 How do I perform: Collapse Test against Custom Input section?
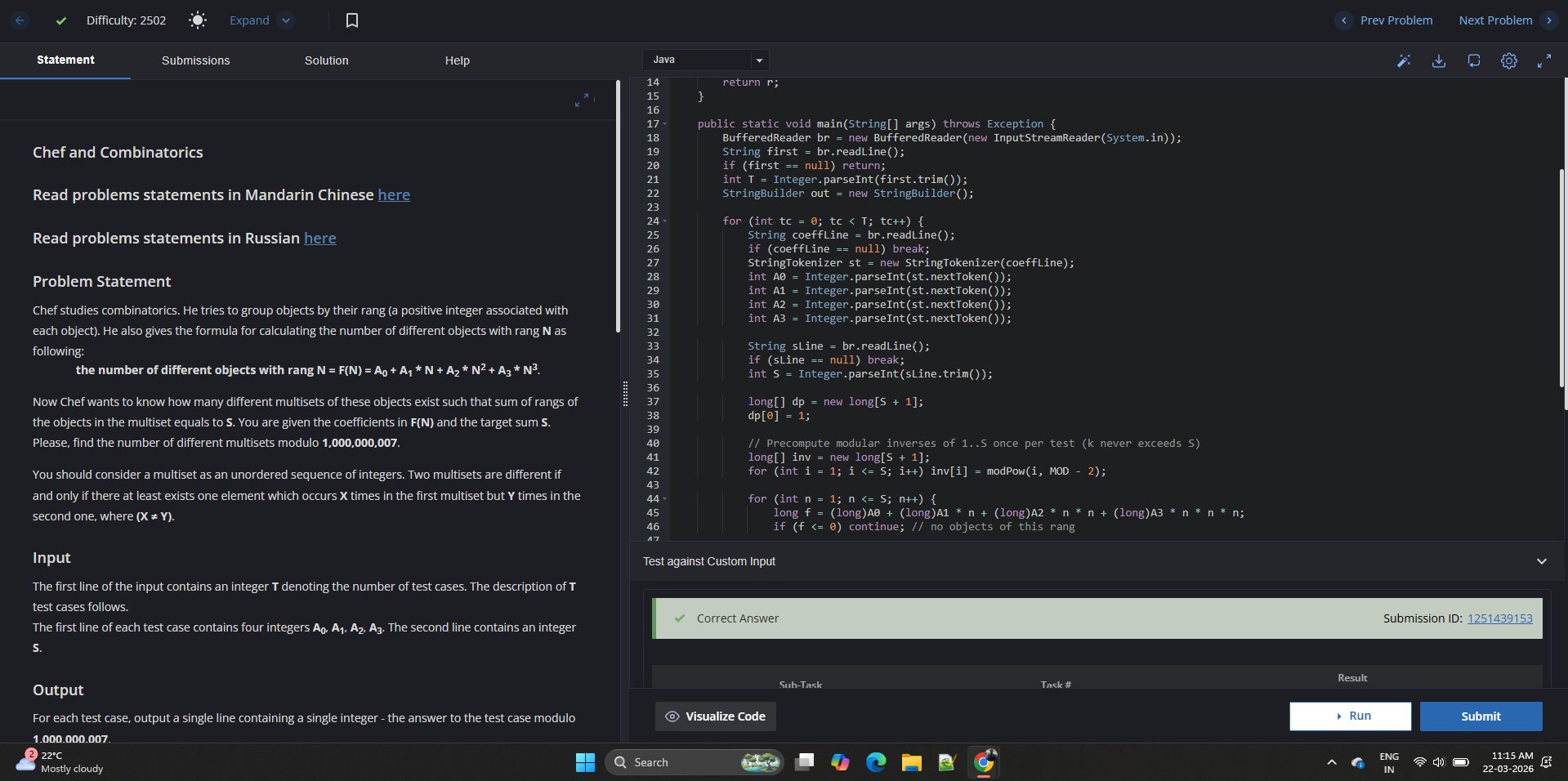click(1541, 561)
